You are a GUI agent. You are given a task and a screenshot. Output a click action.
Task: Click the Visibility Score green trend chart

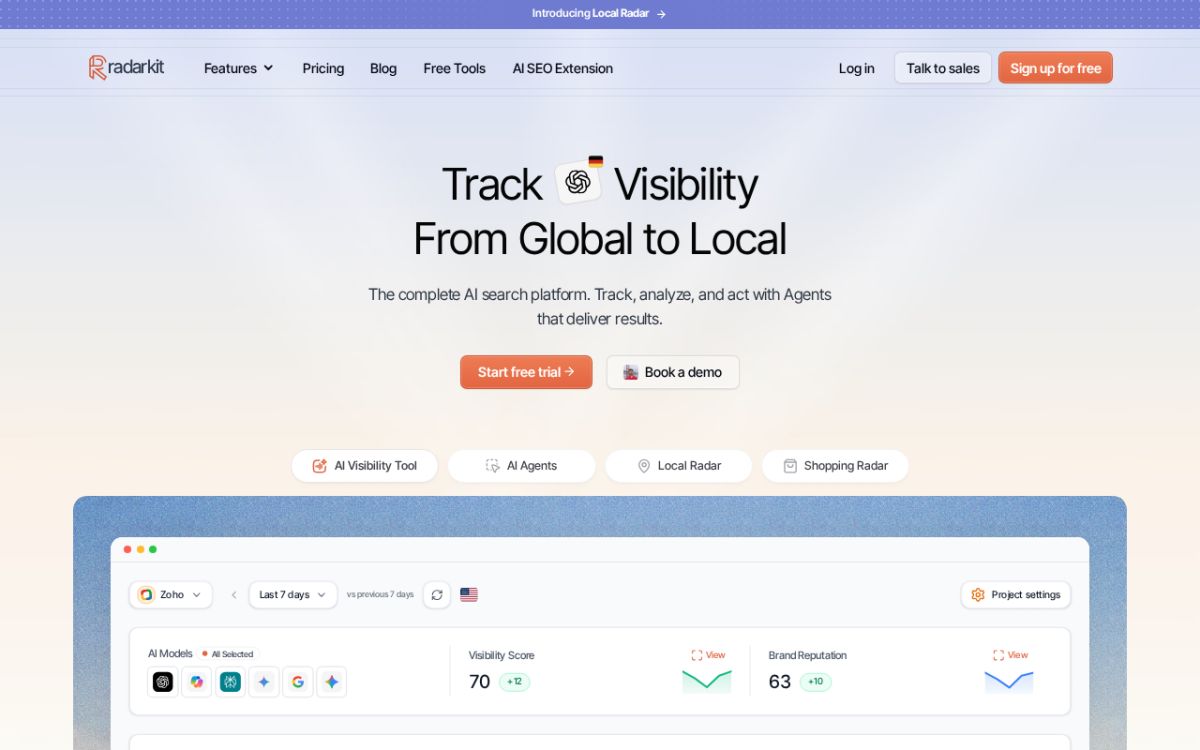coord(707,682)
